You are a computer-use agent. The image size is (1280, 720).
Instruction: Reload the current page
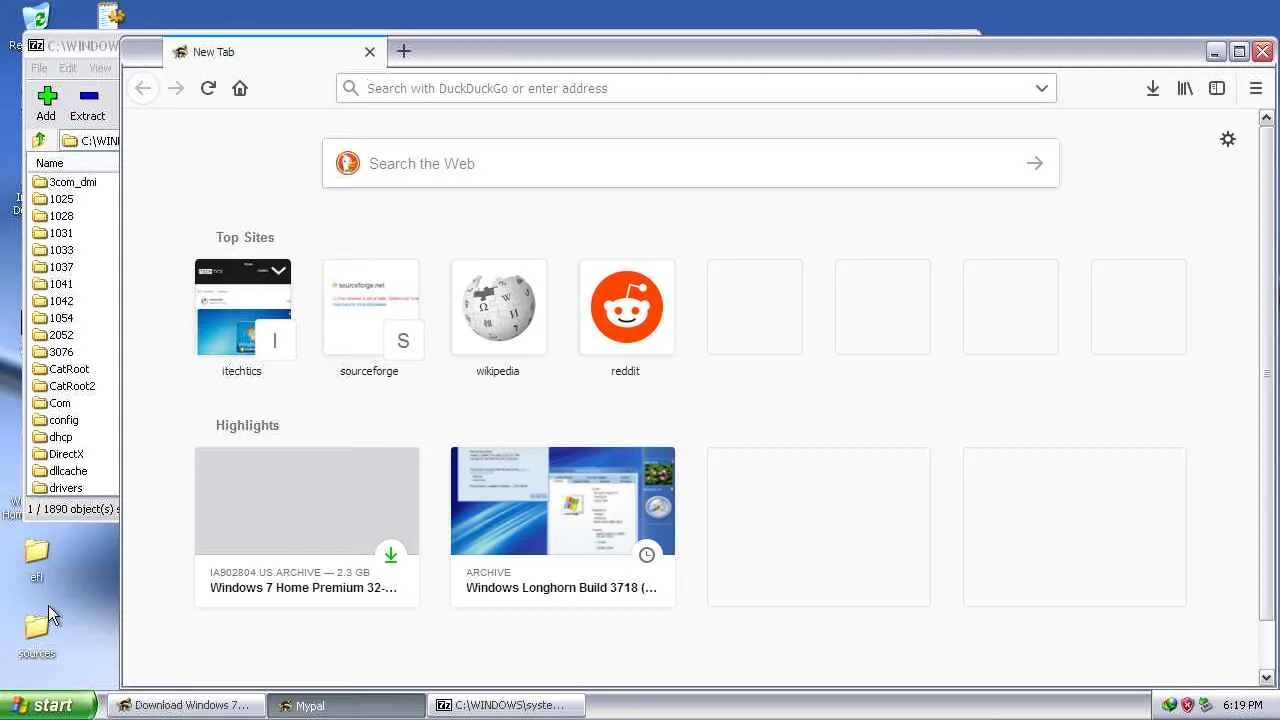(x=208, y=88)
